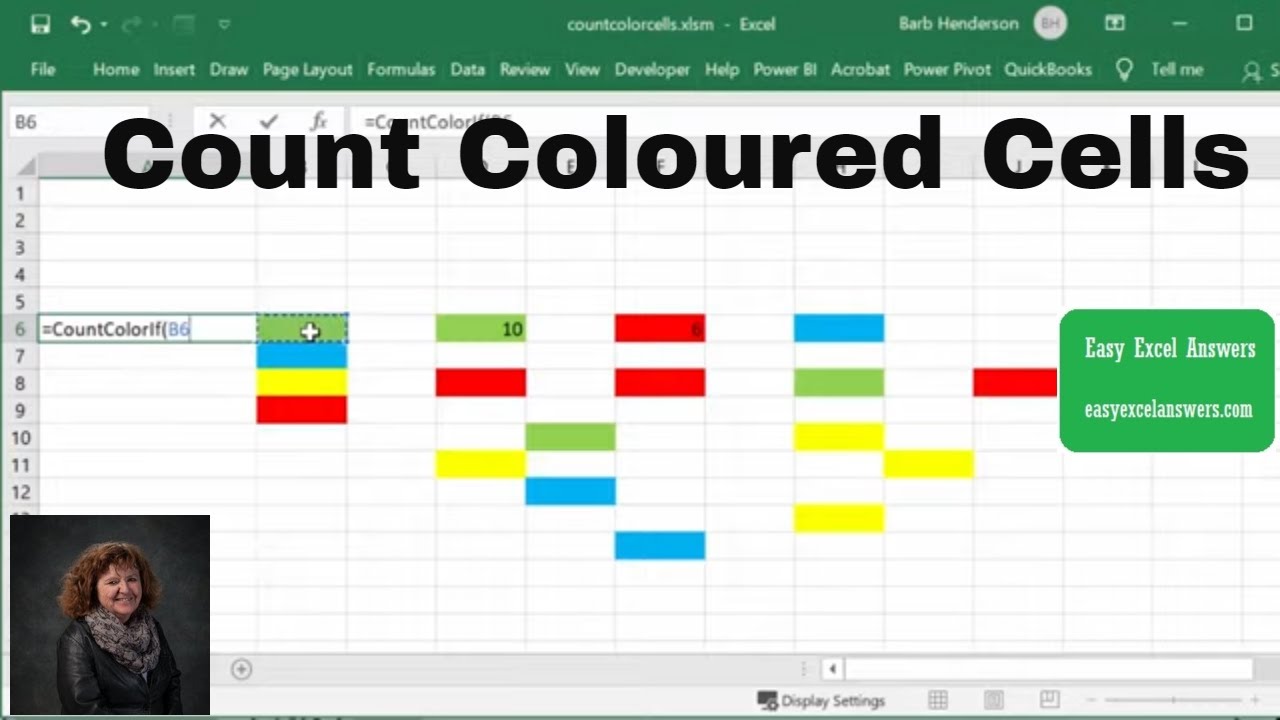Click the zoom in plus button

[1256, 700]
